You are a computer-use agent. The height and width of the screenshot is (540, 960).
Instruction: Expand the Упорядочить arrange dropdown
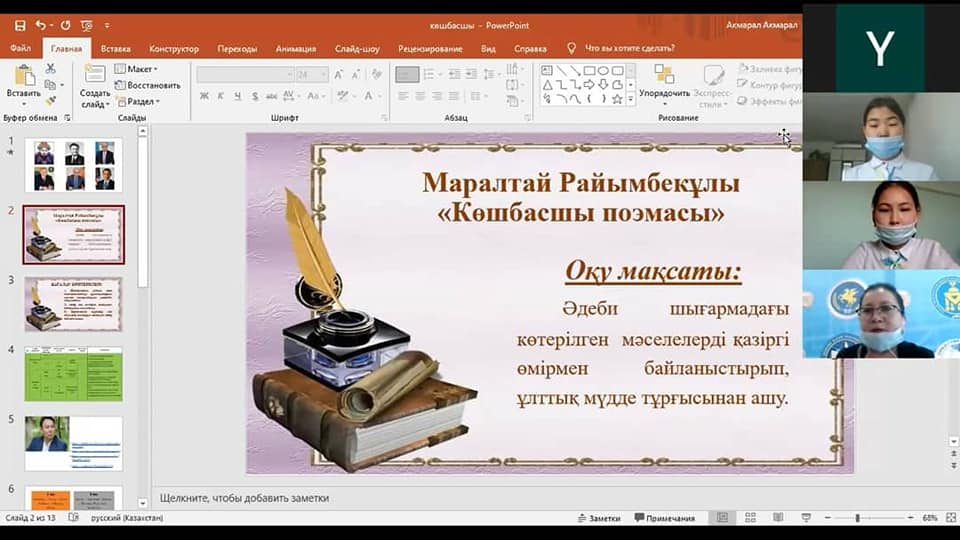[x=664, y=93]
